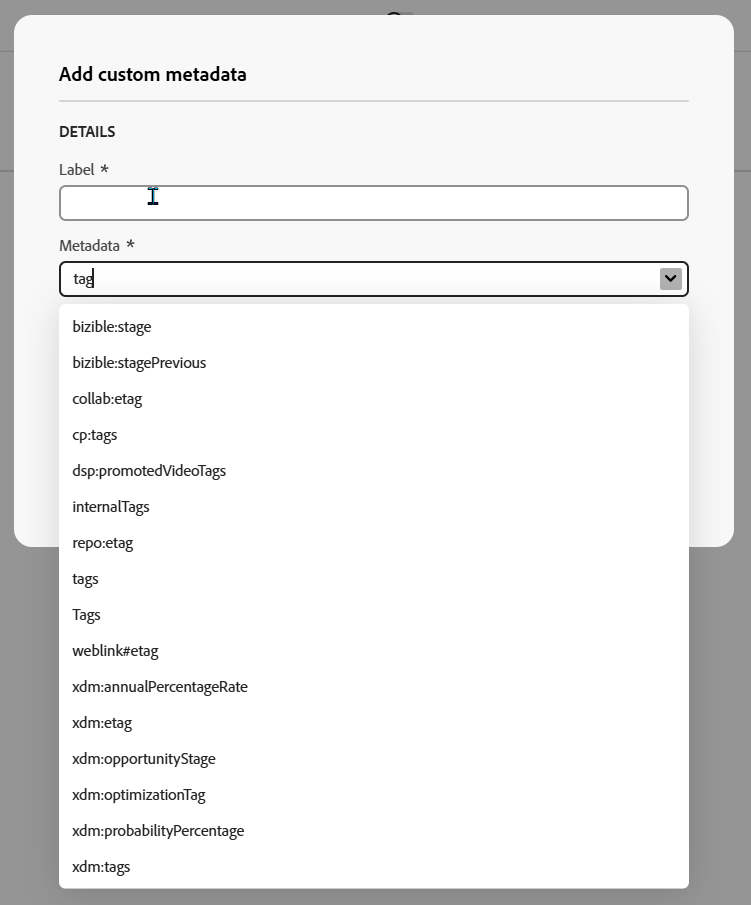Viewport: 751px width, 905px height.
Task: Choose internalTags from the suggestions
Action: 111,507
